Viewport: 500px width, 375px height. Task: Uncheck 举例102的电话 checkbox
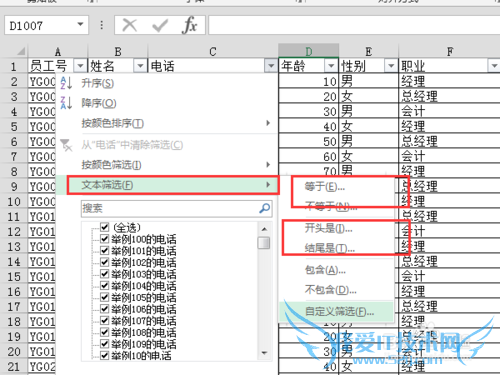click(x=105, y=262)
